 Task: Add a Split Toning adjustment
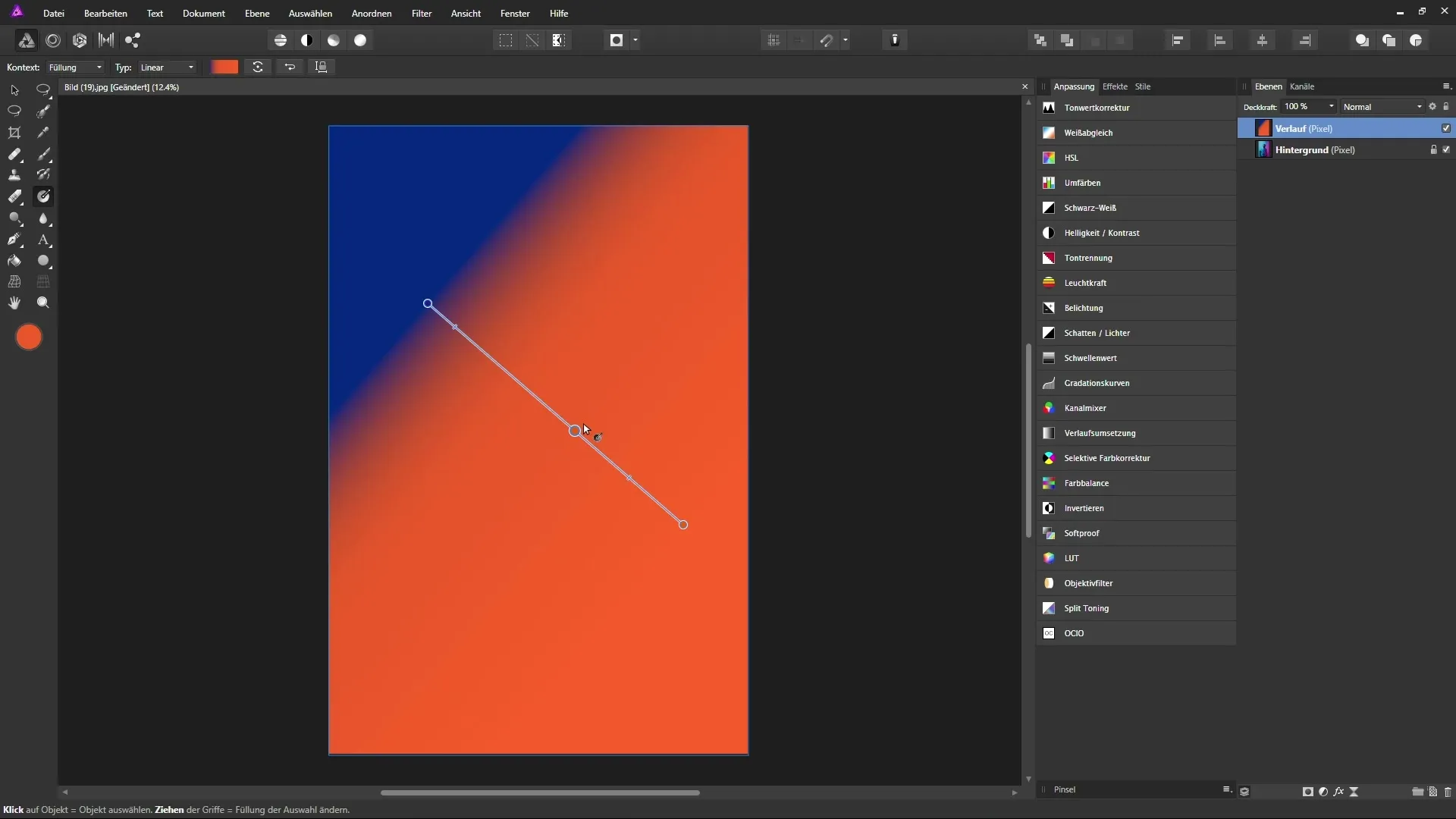(x=1136, y=608)
